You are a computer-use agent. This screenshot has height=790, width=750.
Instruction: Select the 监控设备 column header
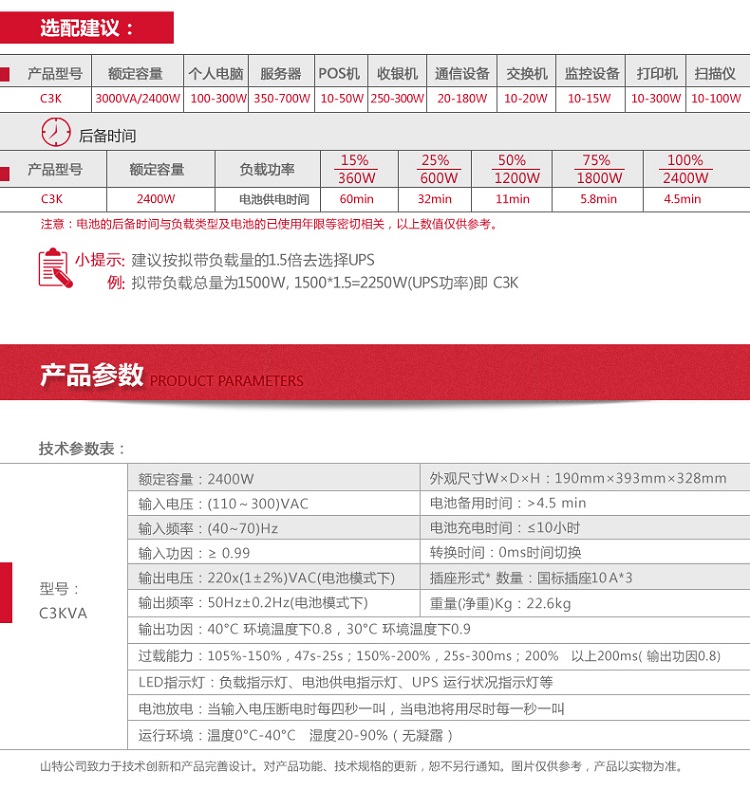[591, 74]
